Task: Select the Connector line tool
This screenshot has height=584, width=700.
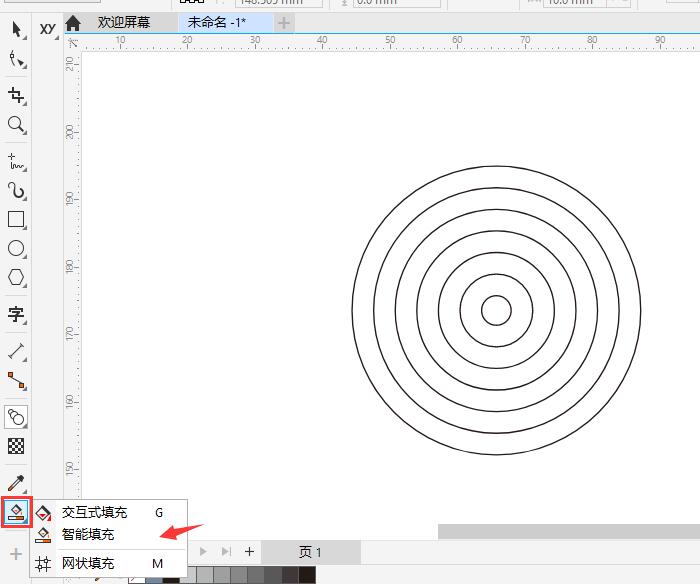Action: (16, 380)
